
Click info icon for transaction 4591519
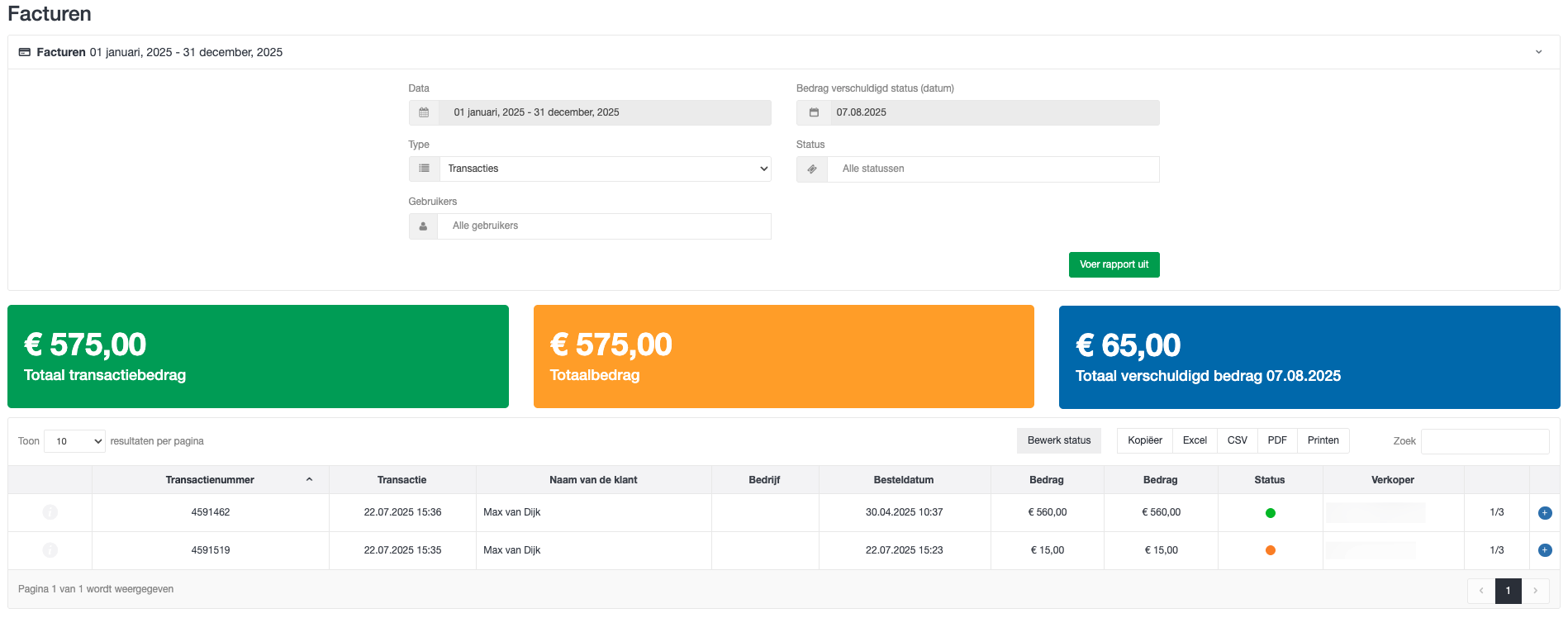pos(50,550)
